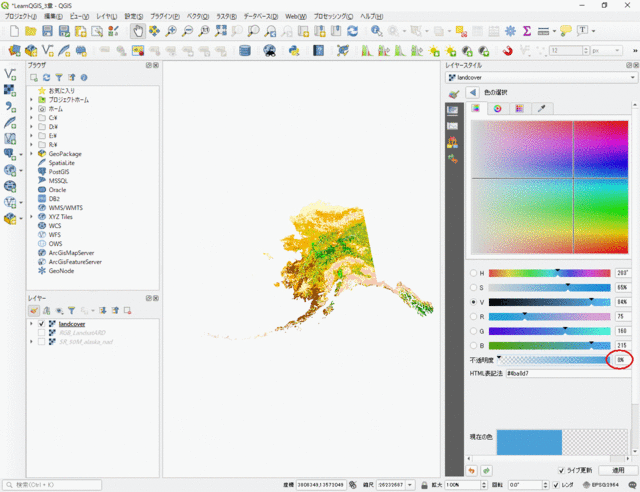Select the G radio button
The width and height of the screenshot is (640, 492).
point(473,331)
